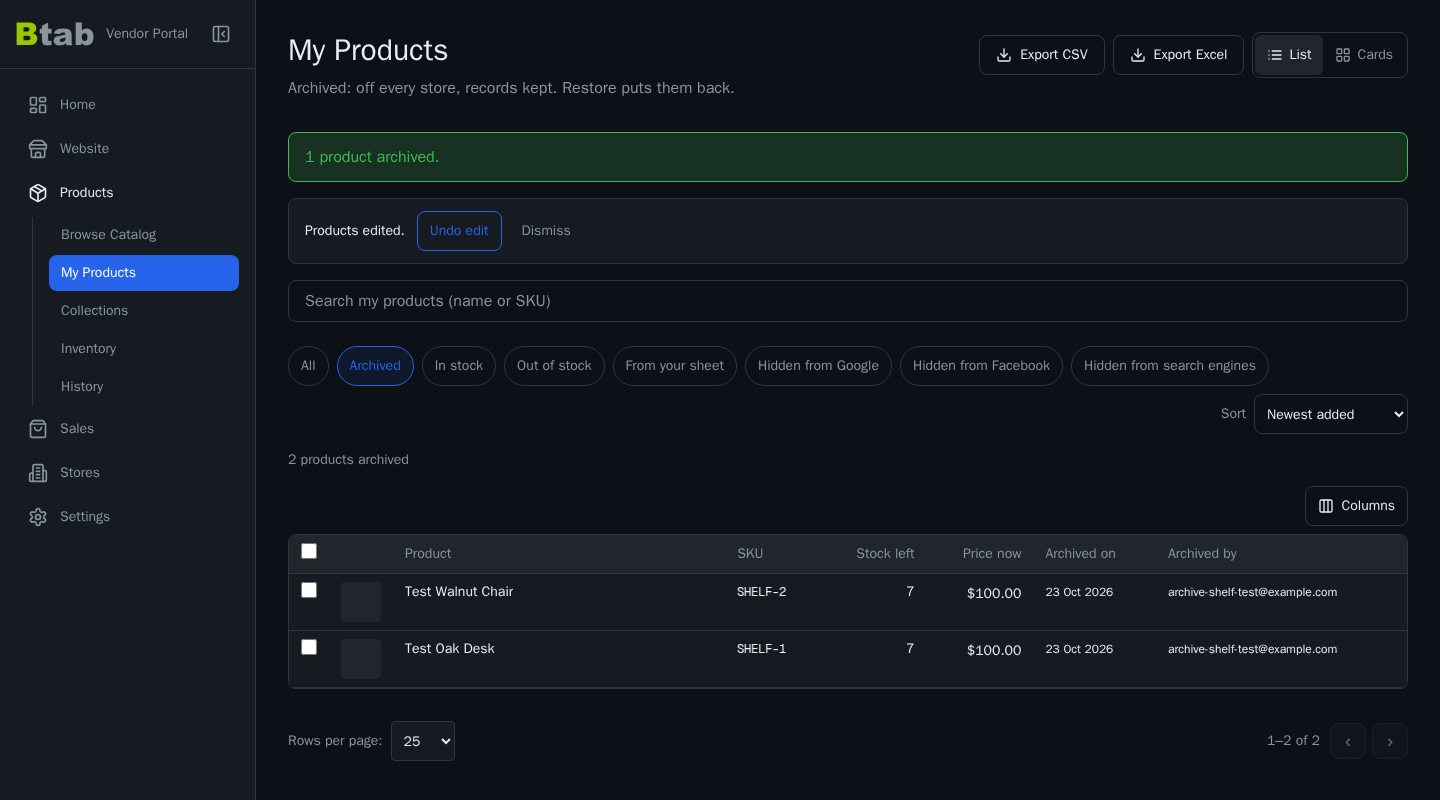Click the Test Oak Desk thumbnail

(361, 659)
